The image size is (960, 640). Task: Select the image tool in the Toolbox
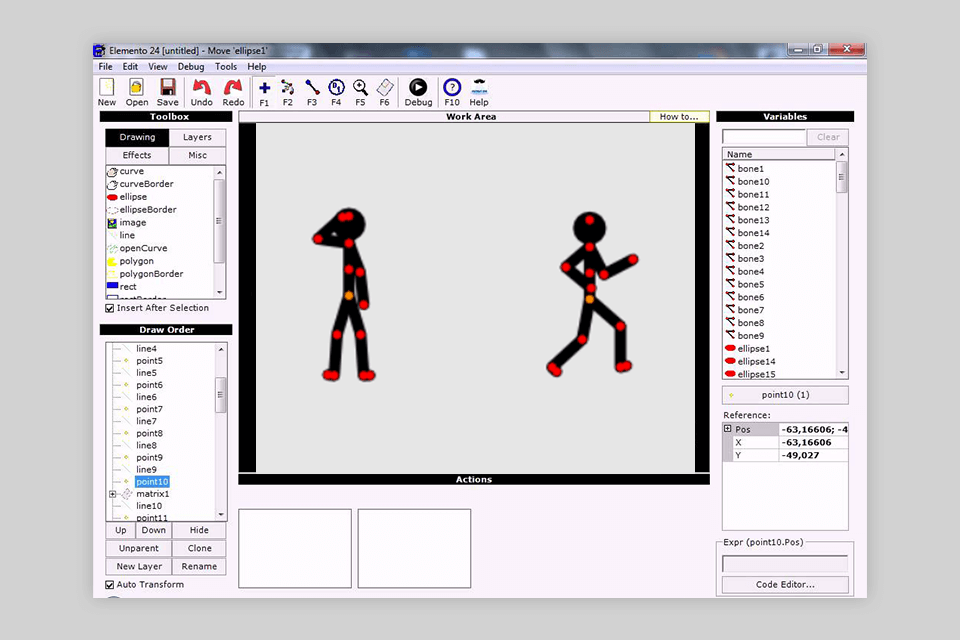pos(133,222)
